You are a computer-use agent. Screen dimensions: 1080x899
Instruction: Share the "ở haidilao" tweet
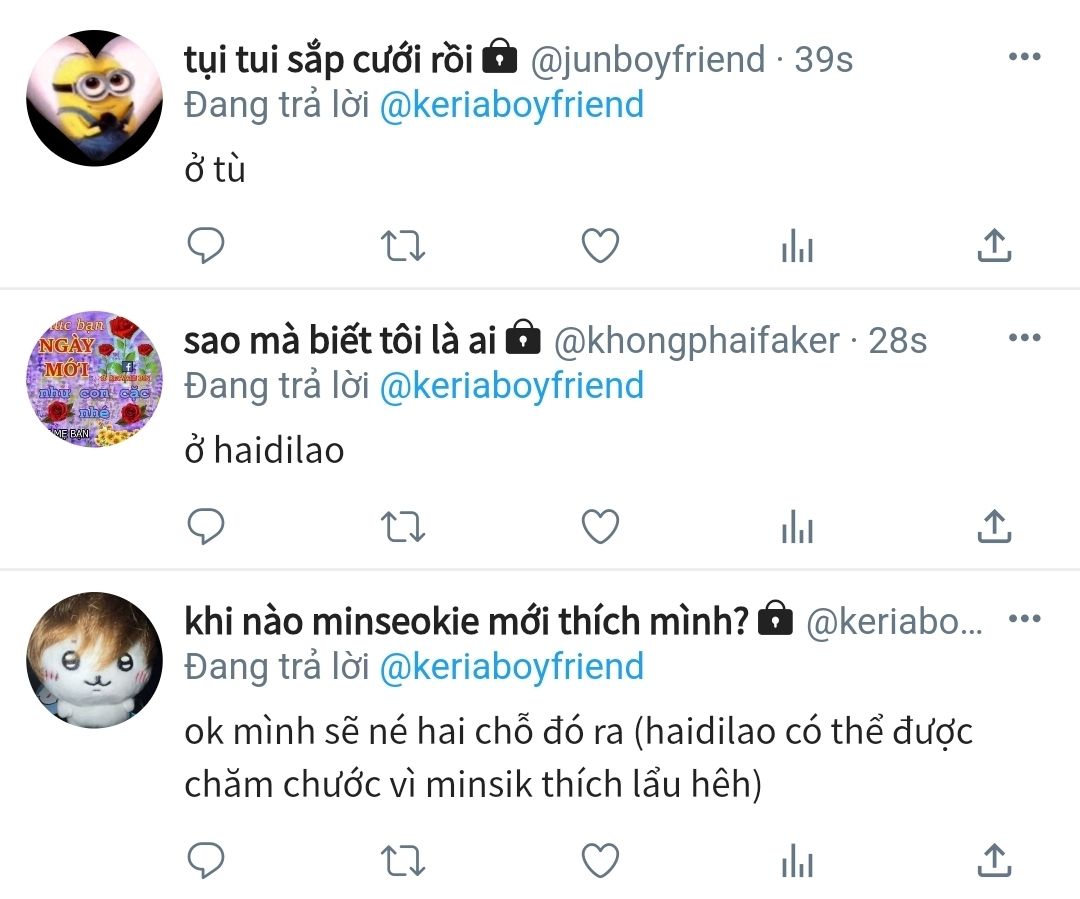(x=994, y=526)
